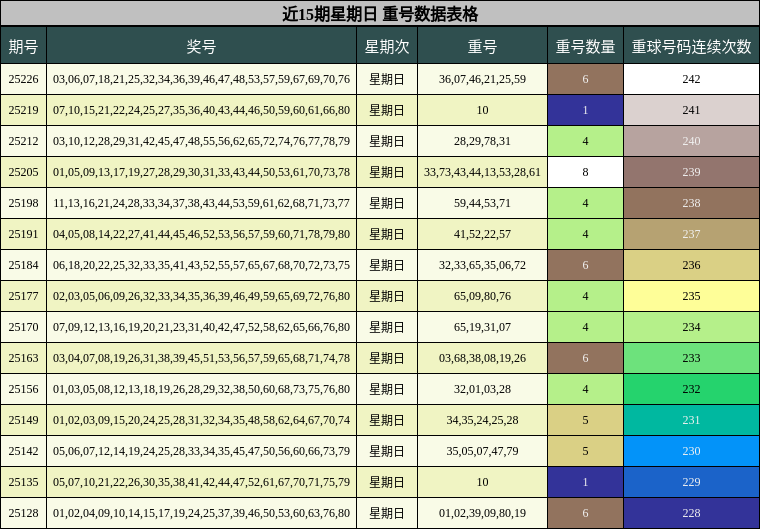Click the light green cell showing 234
The height and width of the screenshot is (529, 760).
click(x=692, y=327)
